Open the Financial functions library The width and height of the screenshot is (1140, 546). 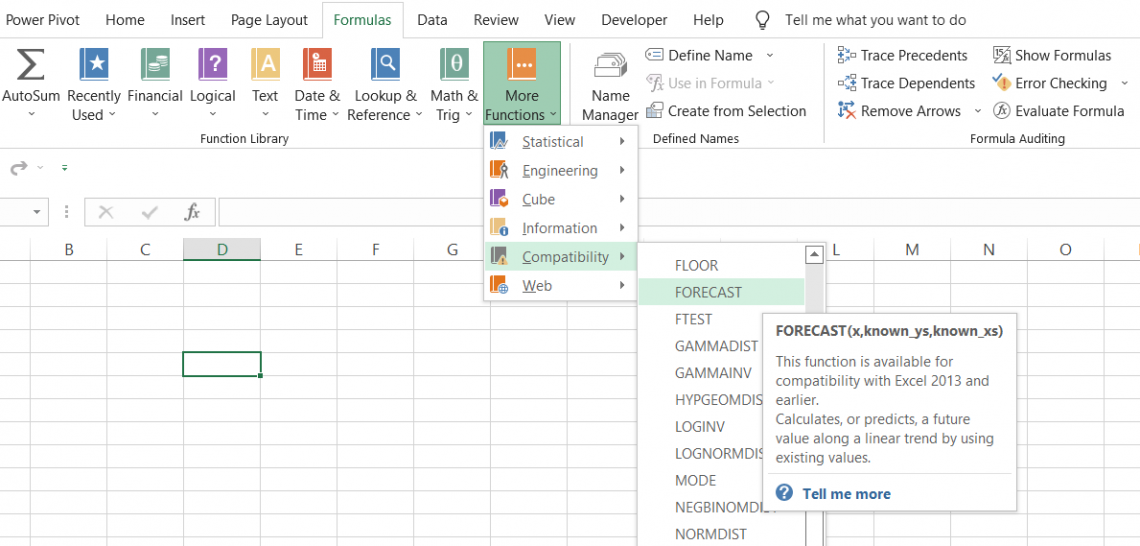pos(155,85)
